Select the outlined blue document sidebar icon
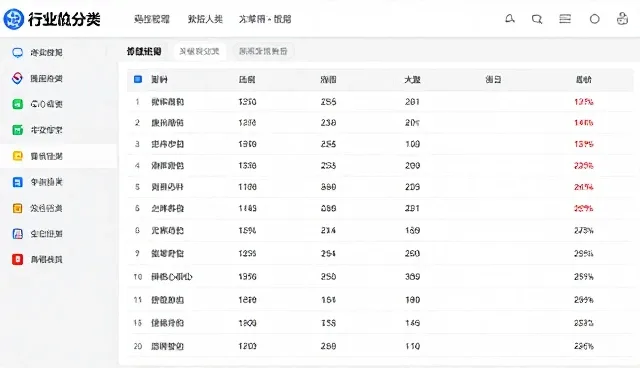Image resolution: width=640 pixels, height=368 pixels. (x=18, y=234)
